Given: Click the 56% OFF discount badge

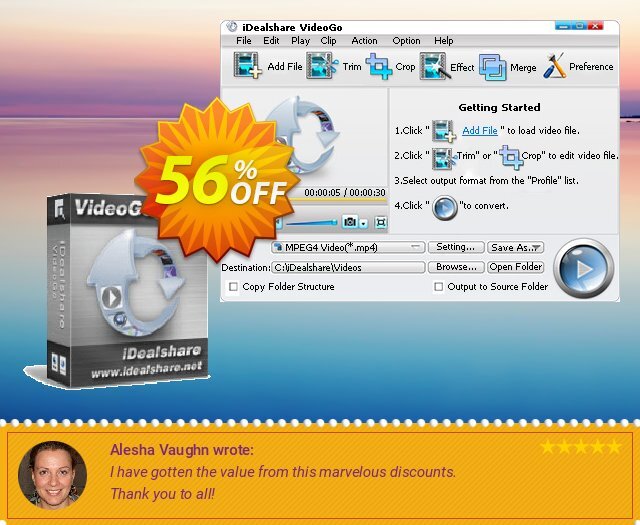Looking at the screenshot, I should pyautogui.click(x=217, y=180).
